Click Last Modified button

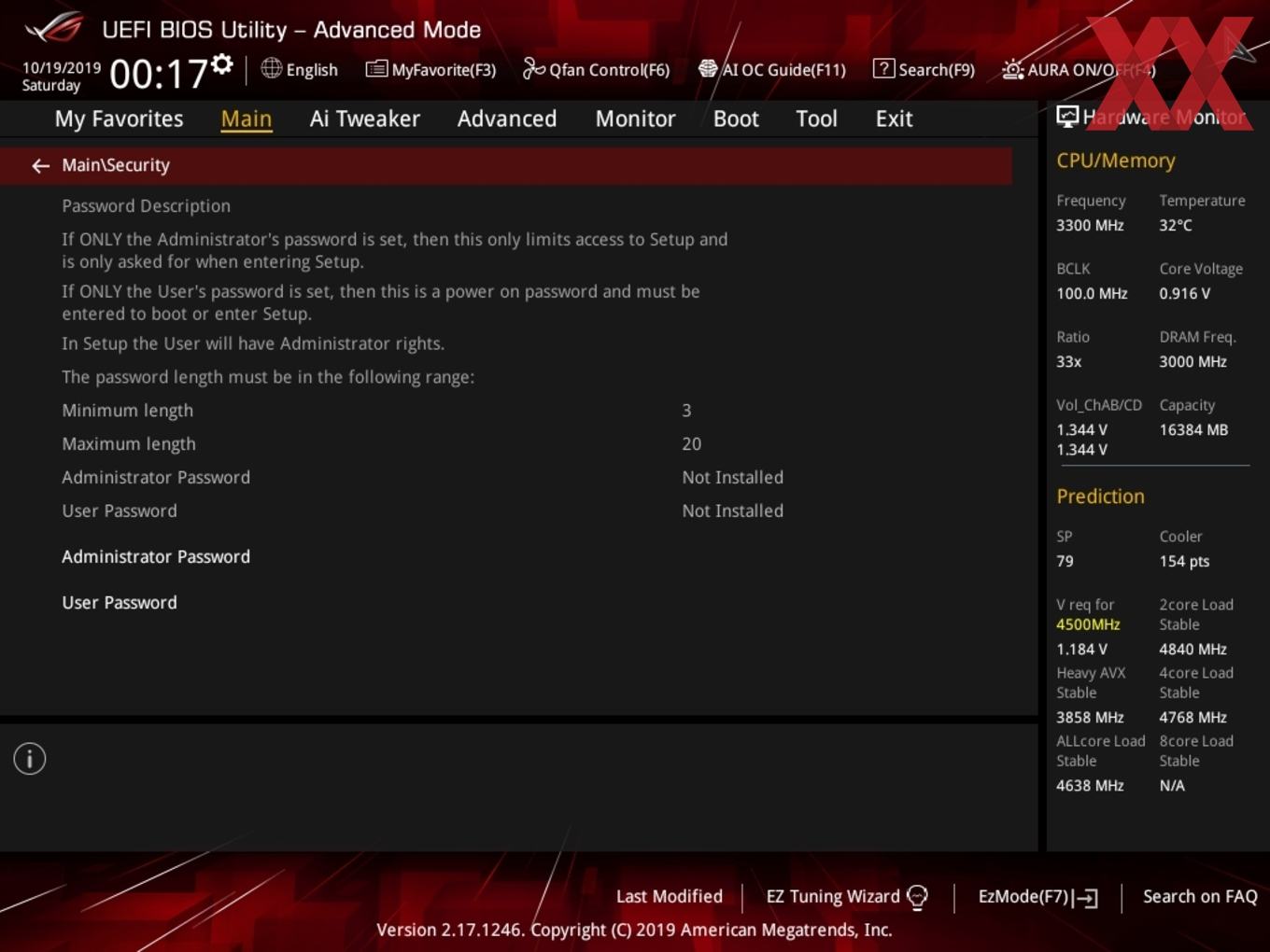(x=670, y=896)
